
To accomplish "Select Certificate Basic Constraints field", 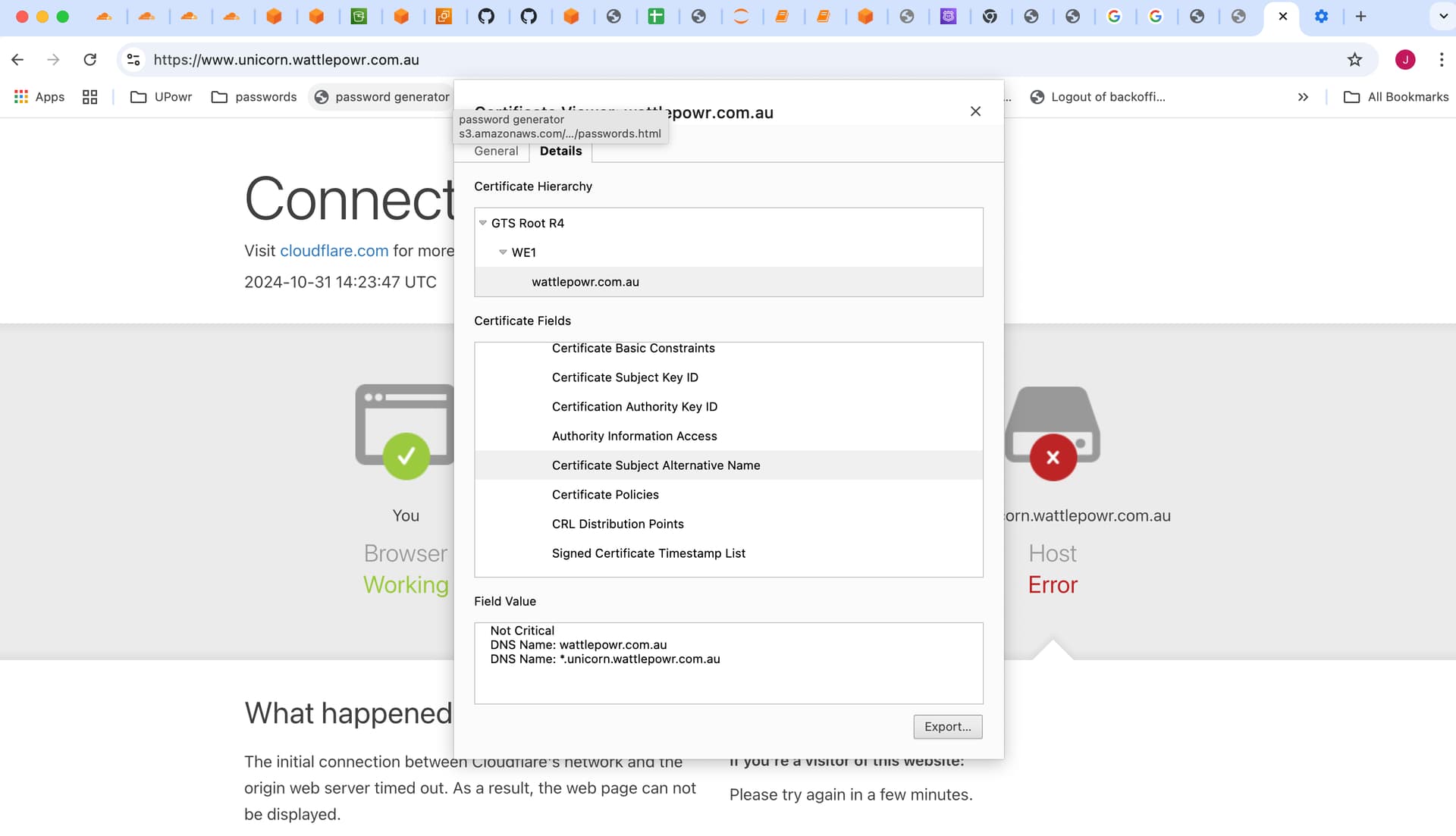I will (728, 349).
